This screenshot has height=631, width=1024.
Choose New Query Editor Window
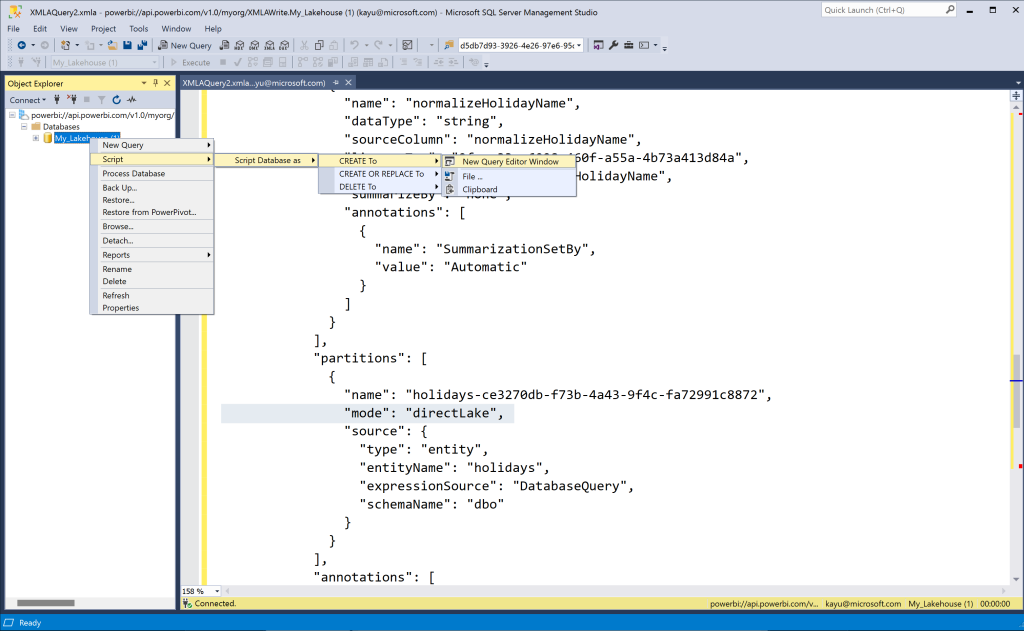(509, 162)
